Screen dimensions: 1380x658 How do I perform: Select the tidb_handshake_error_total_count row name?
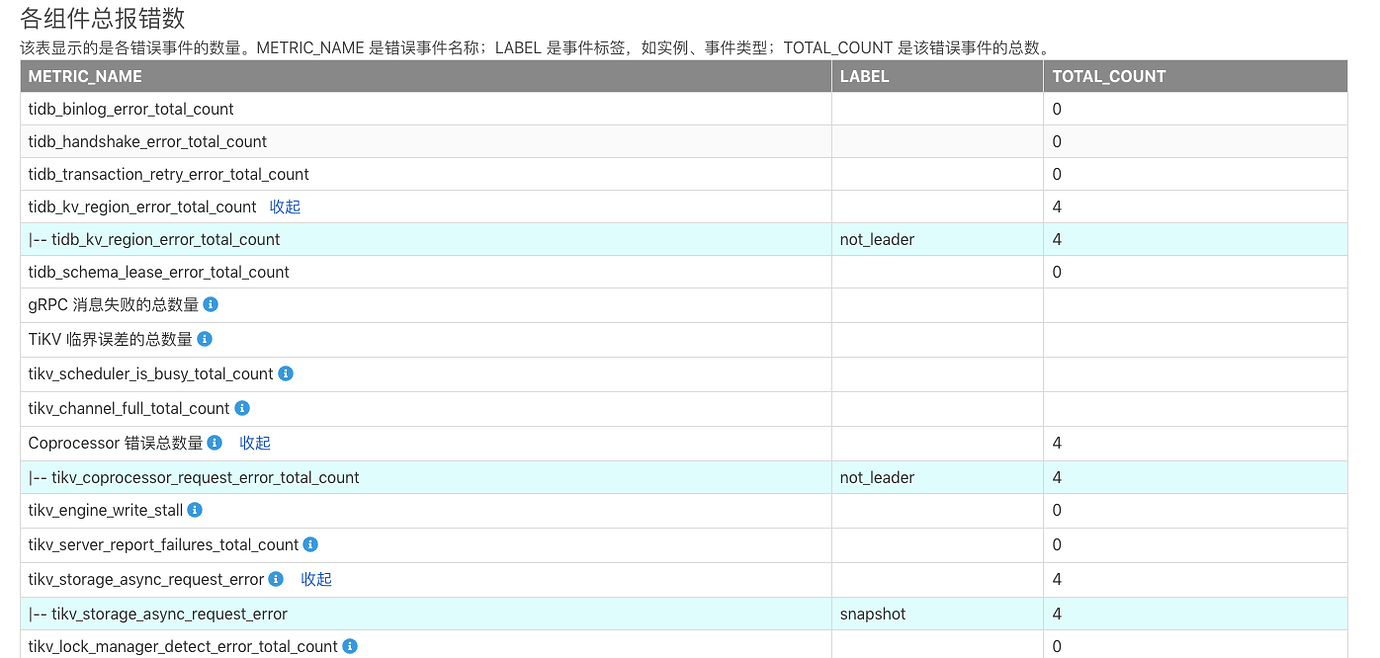(148, 142)
